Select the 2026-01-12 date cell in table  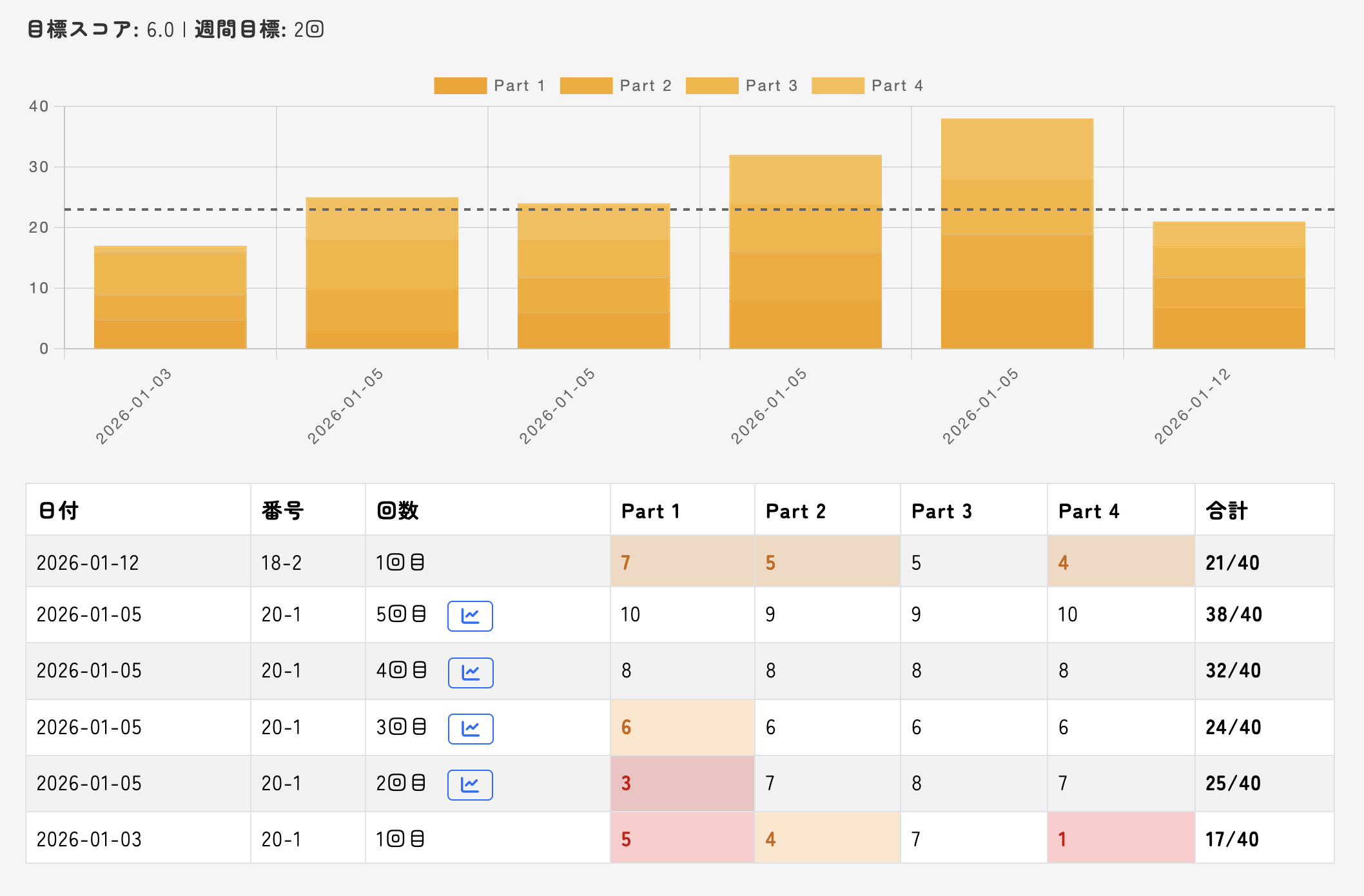point(88,563)
